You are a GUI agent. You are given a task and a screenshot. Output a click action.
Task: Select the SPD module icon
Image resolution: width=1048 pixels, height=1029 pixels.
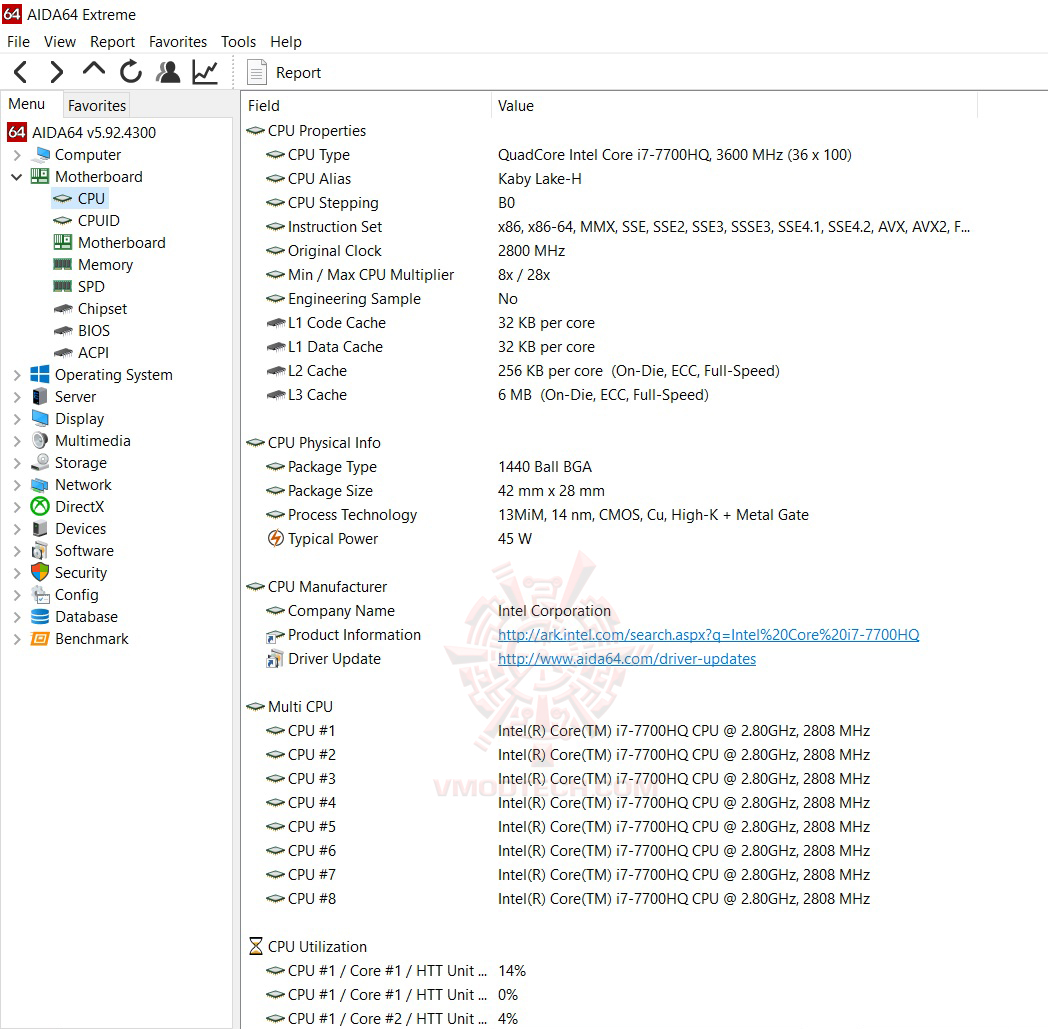tap(63, 287)
